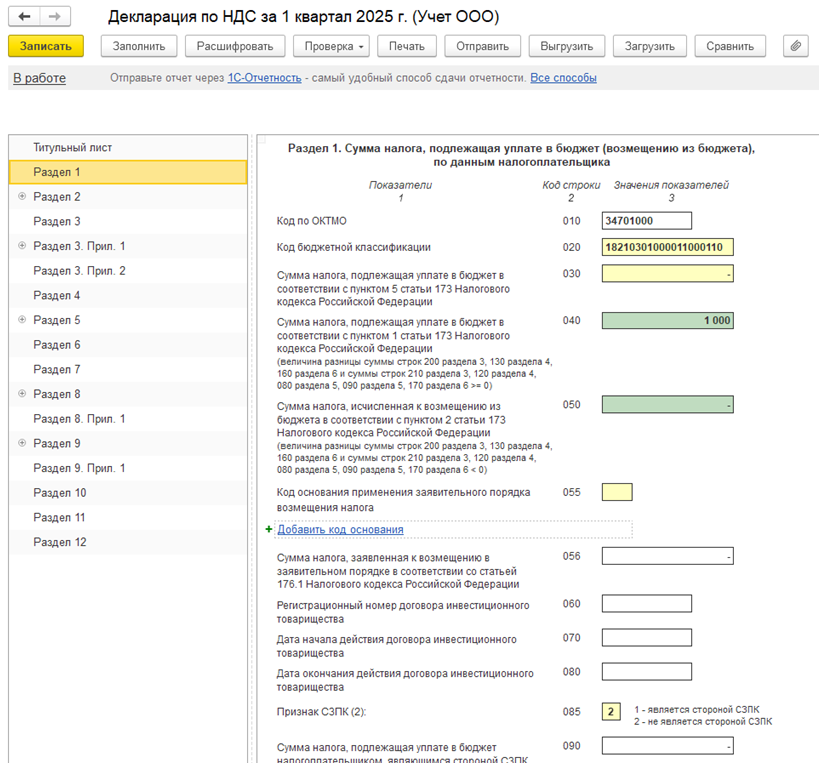The height and width of the screenshot is (763, 819).
Task: Click the Все способы link
Action: pos(563,78)
